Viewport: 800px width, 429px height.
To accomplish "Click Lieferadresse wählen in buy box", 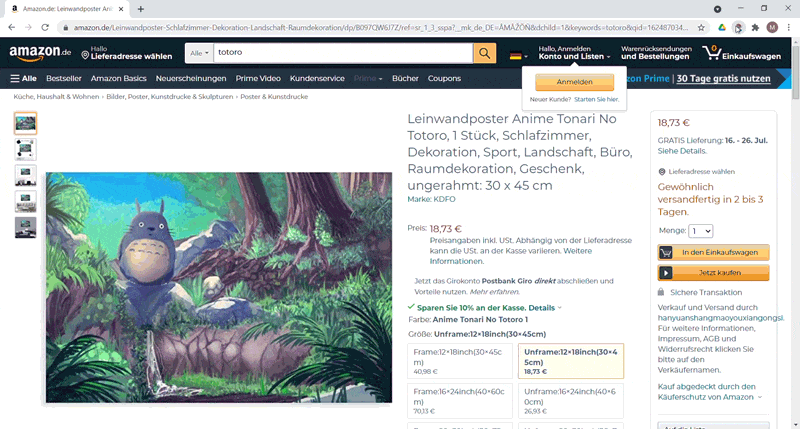I will pyautogui.click(x=702, y=172).
